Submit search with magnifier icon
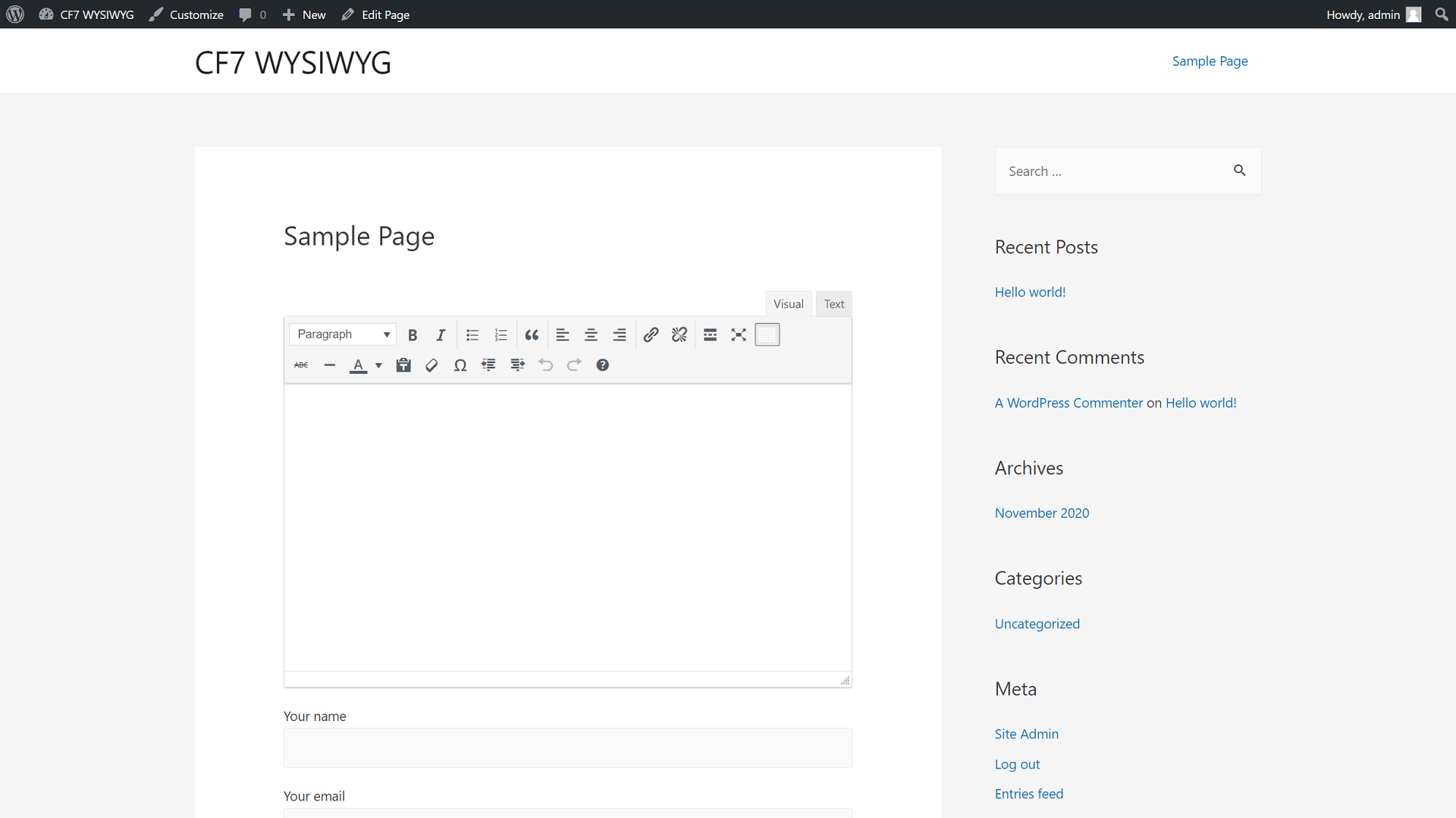 1240,171
